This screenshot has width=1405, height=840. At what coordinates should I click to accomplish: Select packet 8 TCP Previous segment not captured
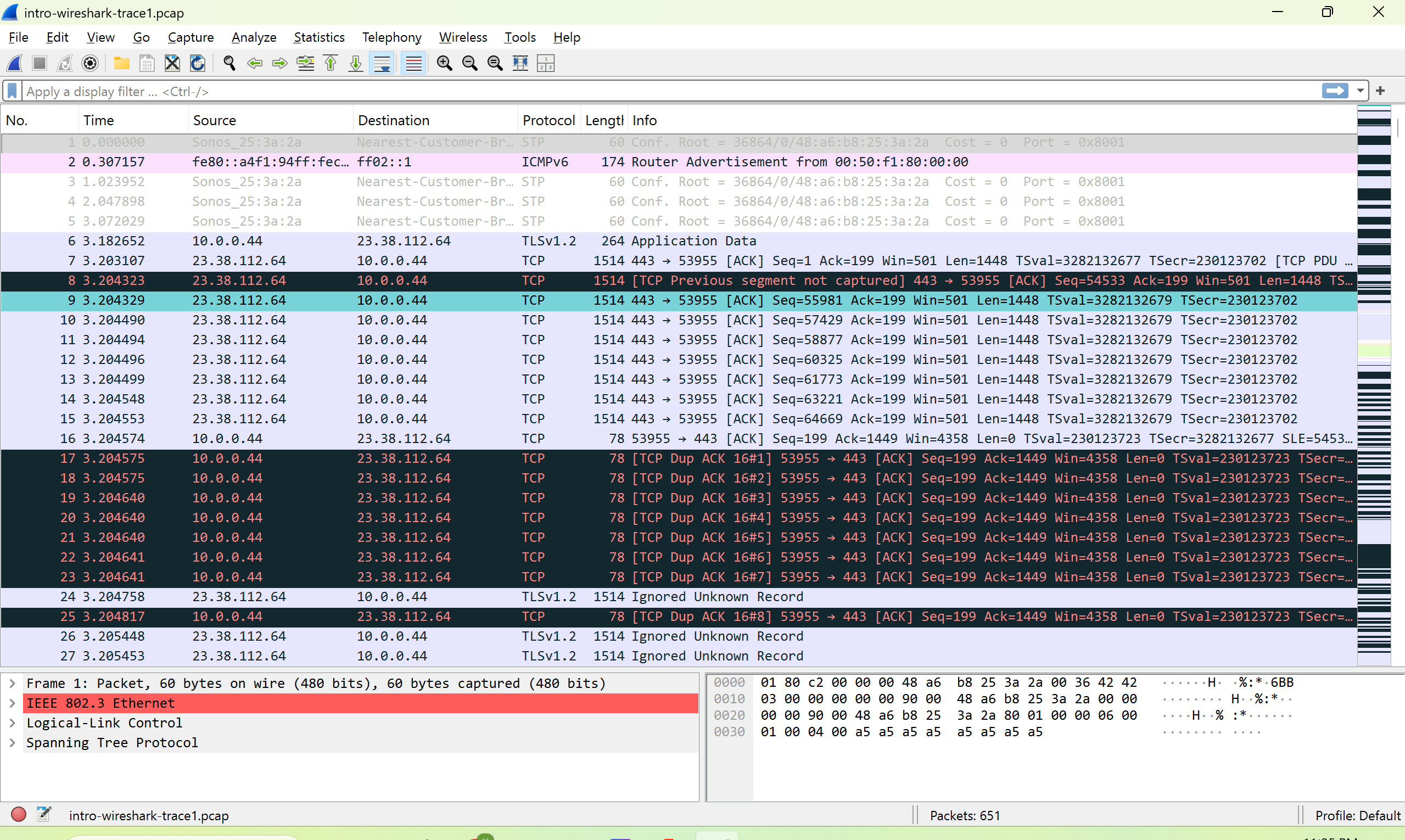[679, 281]
